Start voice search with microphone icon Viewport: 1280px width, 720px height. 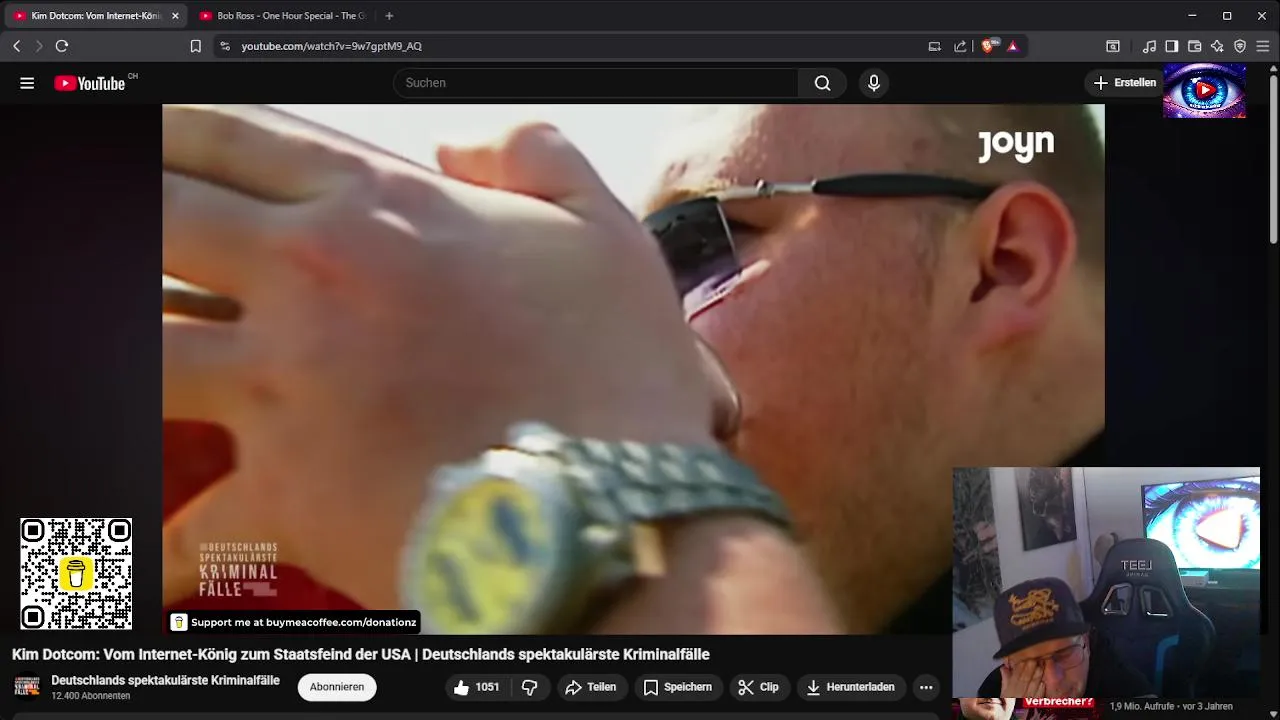[874, 83]
